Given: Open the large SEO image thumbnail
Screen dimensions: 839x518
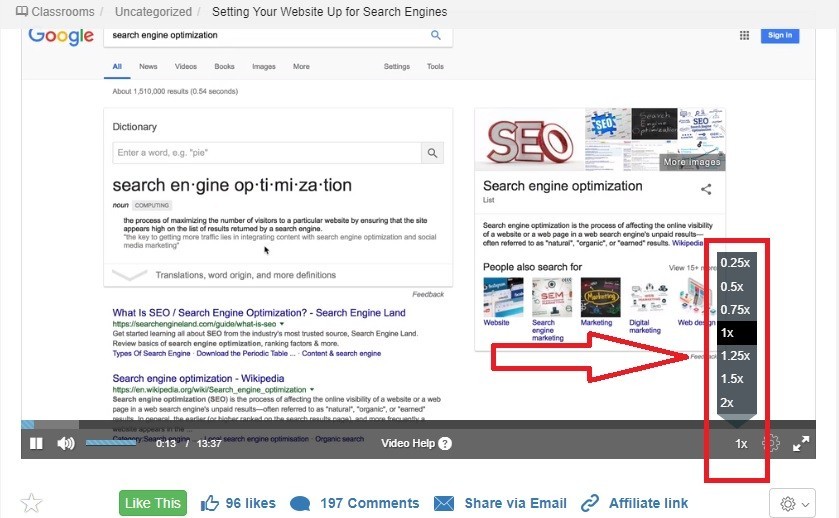Looking at the screenshot, I should tap(529, 140).
